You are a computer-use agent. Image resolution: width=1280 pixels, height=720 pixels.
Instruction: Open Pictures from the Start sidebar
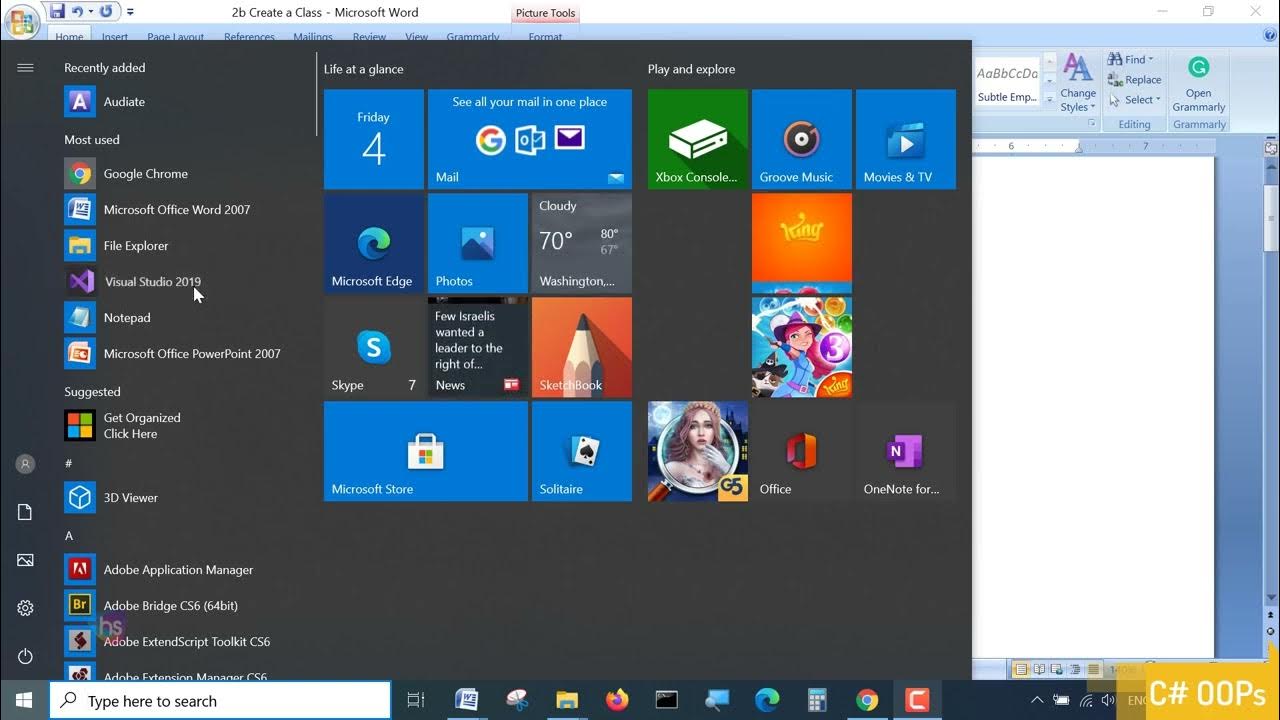(x=26, y=560)
